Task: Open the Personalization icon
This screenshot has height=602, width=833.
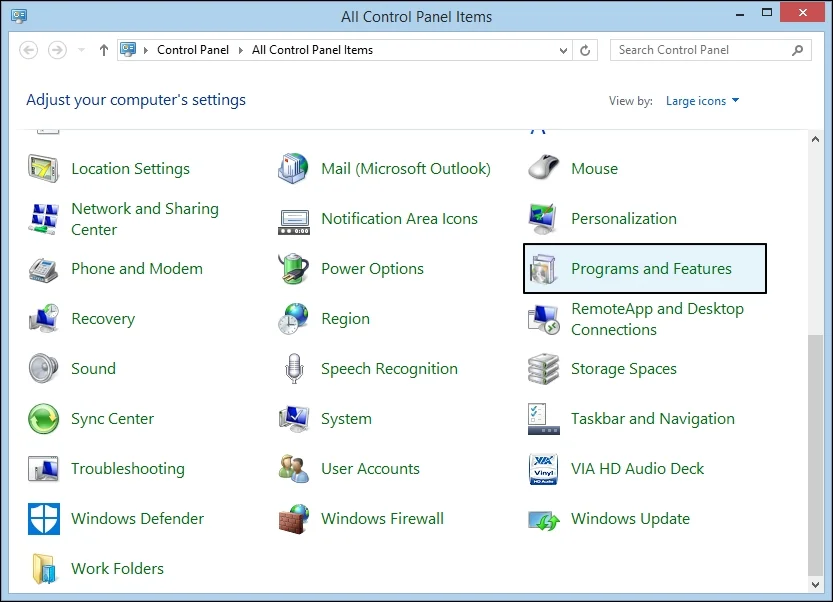Action: pyautogui.click(x=543, y=218)
